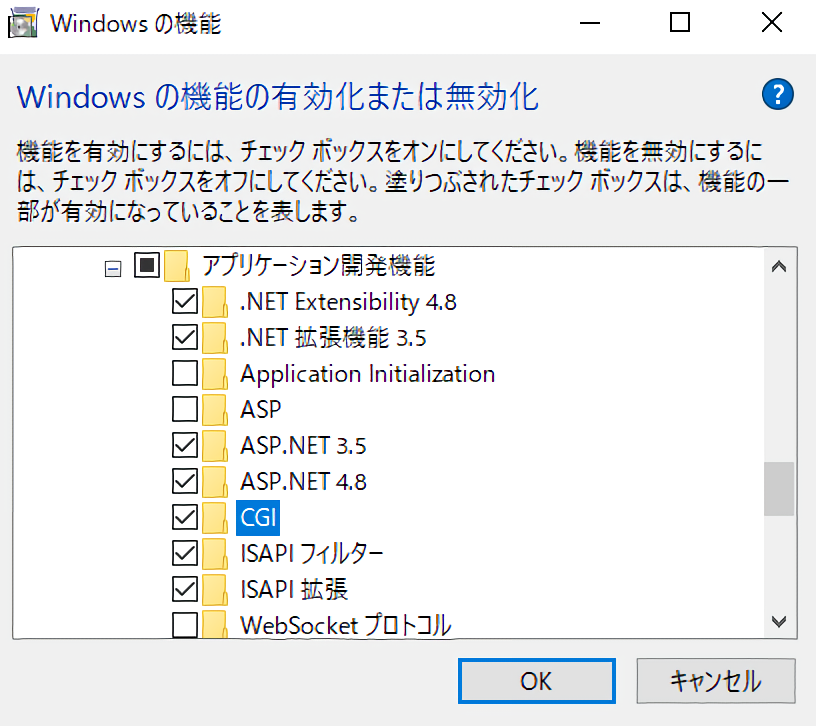Click the folder icon beside ASP.NET 4.8

point(214,481)
